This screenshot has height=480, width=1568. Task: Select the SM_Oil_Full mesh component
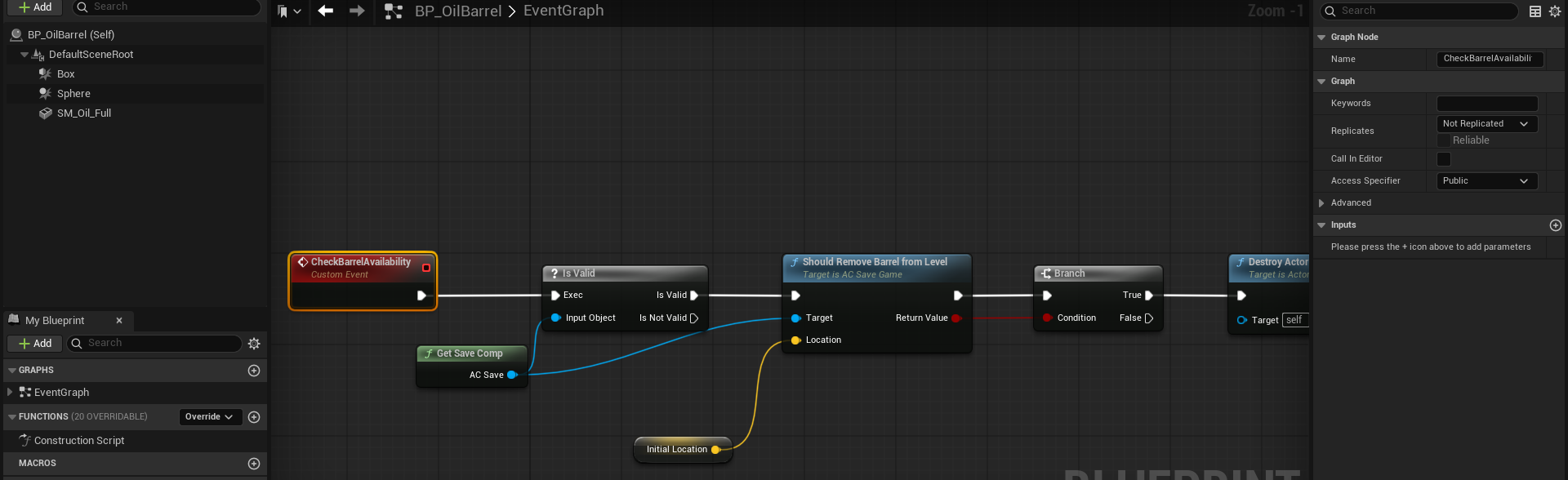84,113
